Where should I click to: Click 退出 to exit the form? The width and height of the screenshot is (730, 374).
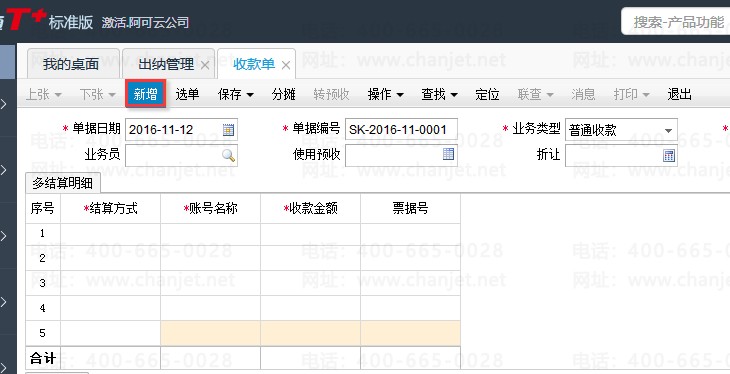(679, 95)
